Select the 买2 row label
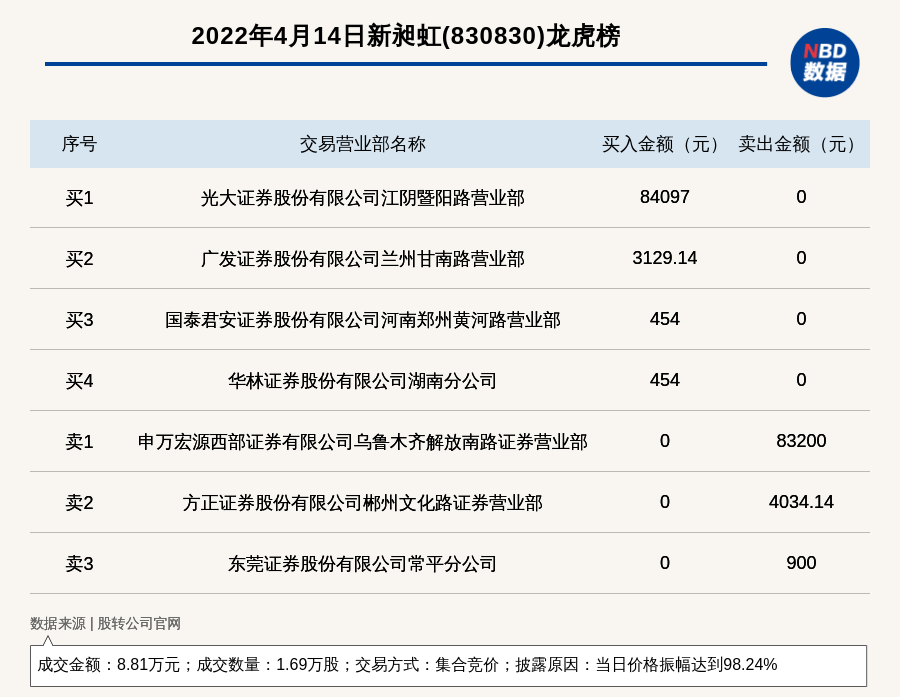 coord(79,259)
